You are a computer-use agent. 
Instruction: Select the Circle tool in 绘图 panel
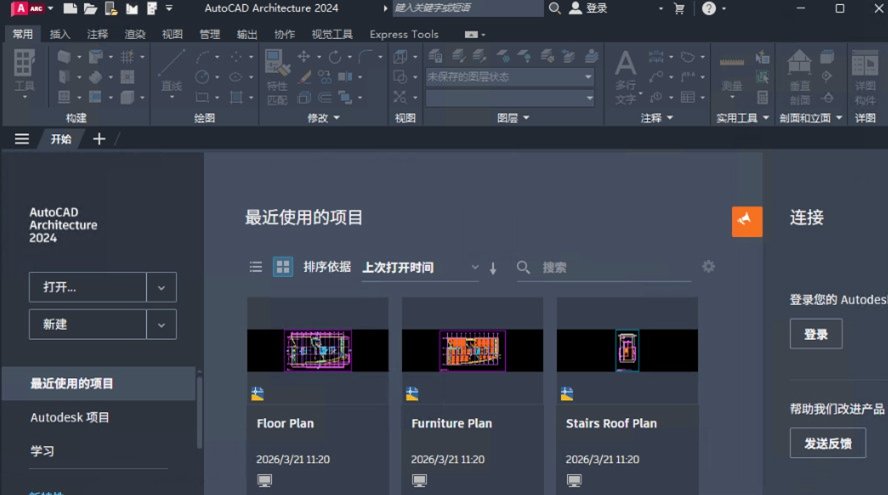point(202,77)
